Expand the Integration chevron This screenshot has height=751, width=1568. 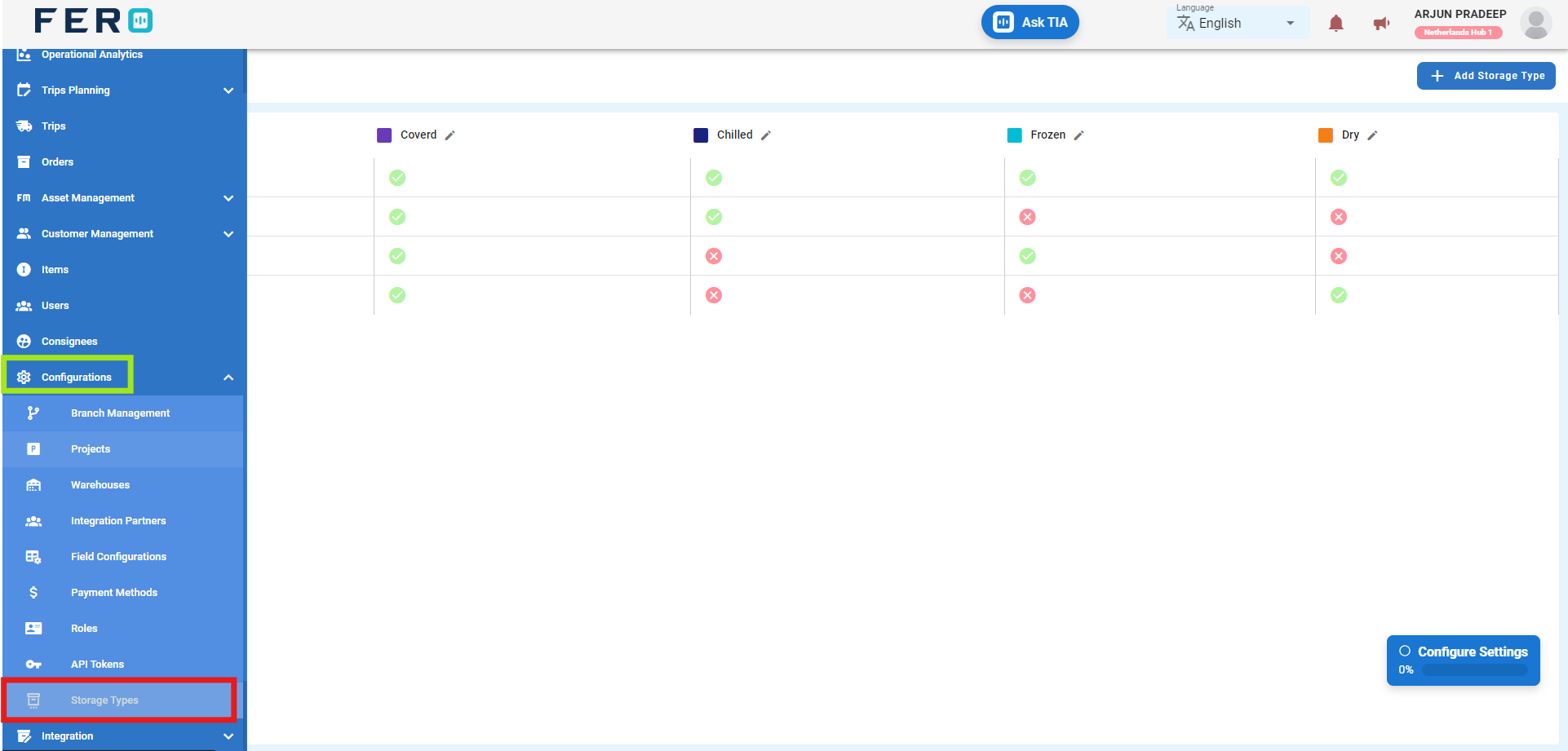228,736
